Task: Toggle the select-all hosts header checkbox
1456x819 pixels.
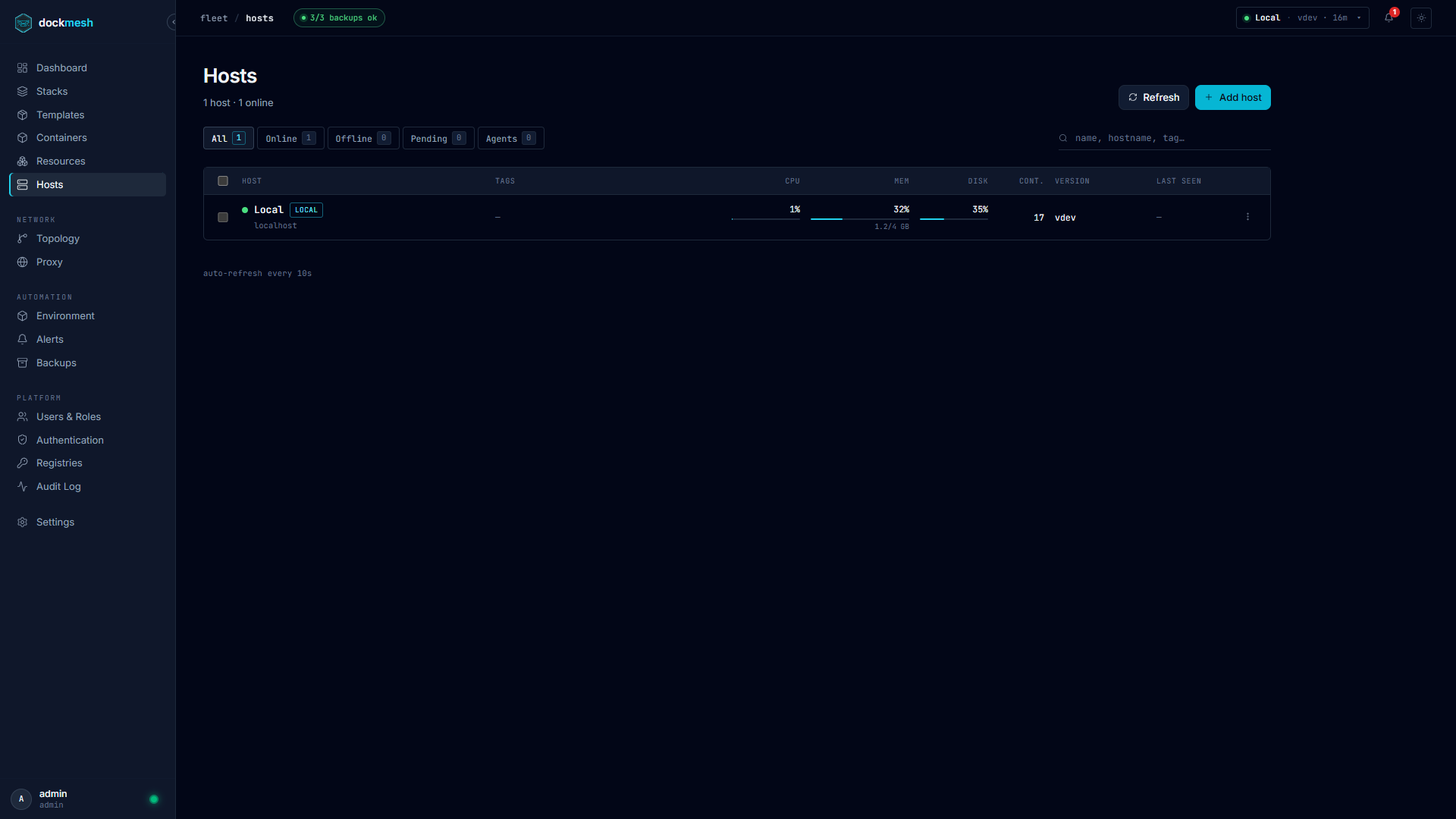Action: coord(223,180)
